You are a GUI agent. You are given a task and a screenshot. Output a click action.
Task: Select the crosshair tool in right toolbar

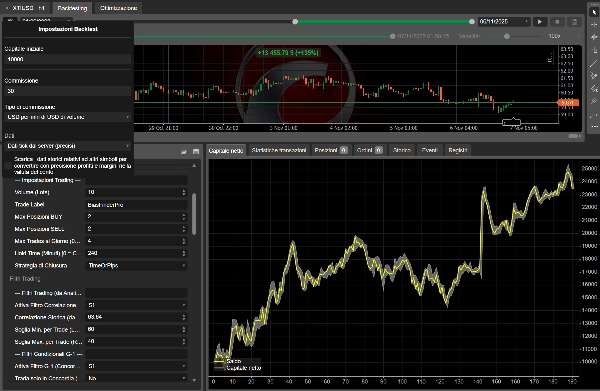pos(594,24)
